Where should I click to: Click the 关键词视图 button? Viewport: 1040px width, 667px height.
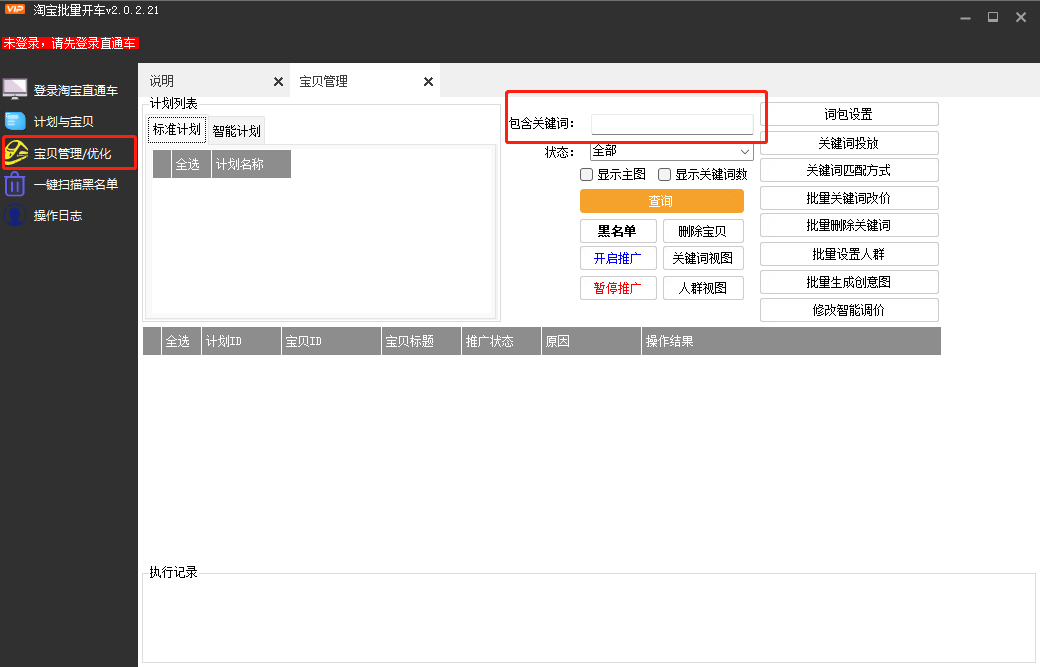tap(702, 258)
